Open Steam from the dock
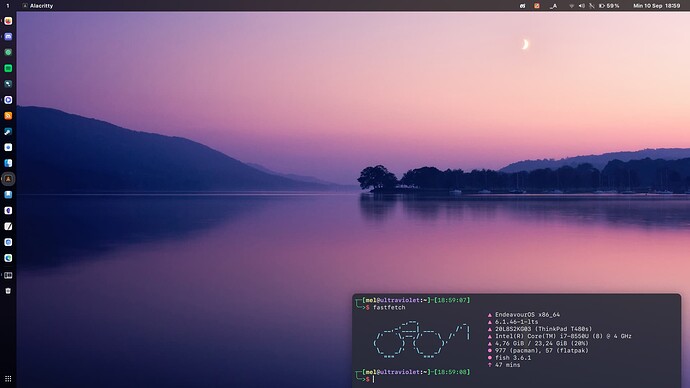The image size is (690, 388). (x=8, y=132)
